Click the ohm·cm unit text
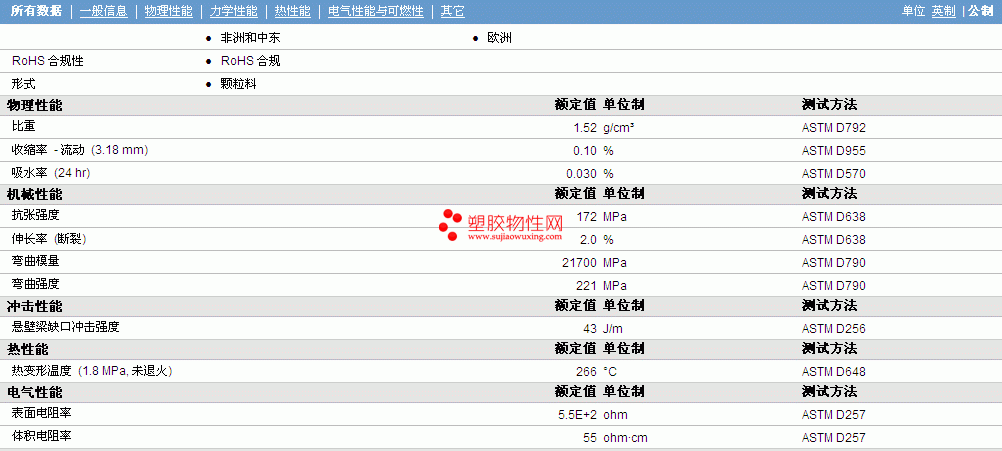 pos(626,438)
